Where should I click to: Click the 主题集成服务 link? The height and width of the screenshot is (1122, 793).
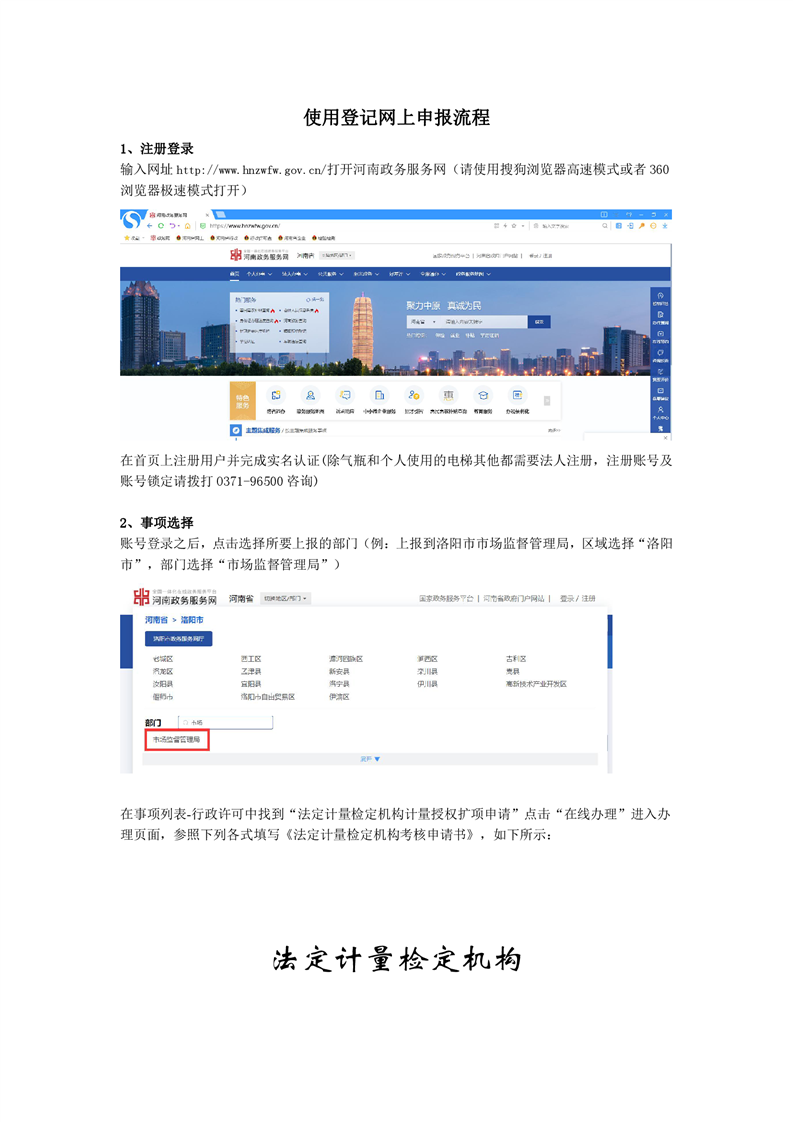(263, 430)
